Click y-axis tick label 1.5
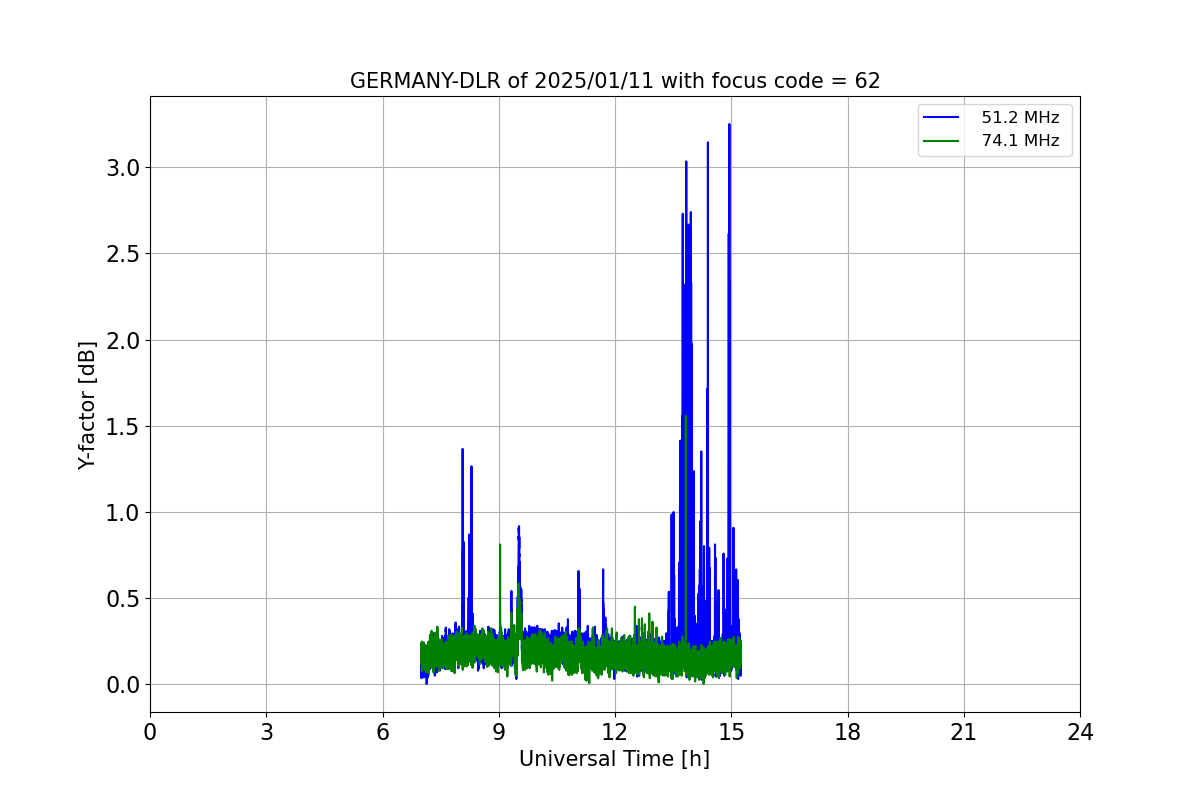Screen dimensions: 1200x800 click(123, 427)
